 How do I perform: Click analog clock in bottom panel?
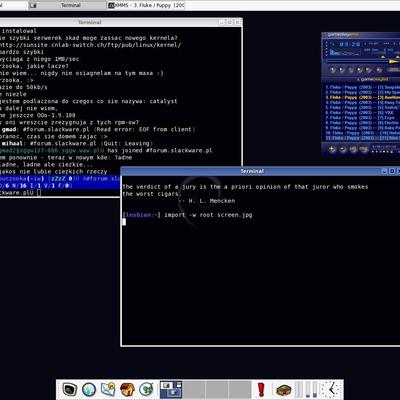(331, 389)
